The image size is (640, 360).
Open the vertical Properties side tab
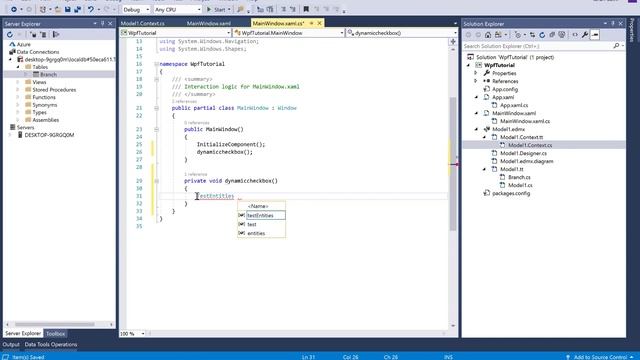coord(632,30)
